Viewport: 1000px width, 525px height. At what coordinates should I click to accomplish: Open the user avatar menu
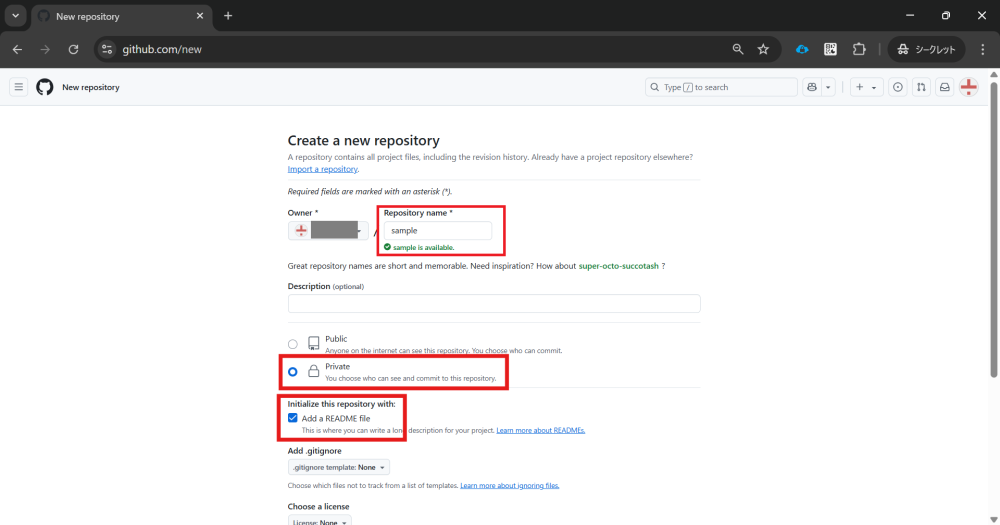pos(969,87)
